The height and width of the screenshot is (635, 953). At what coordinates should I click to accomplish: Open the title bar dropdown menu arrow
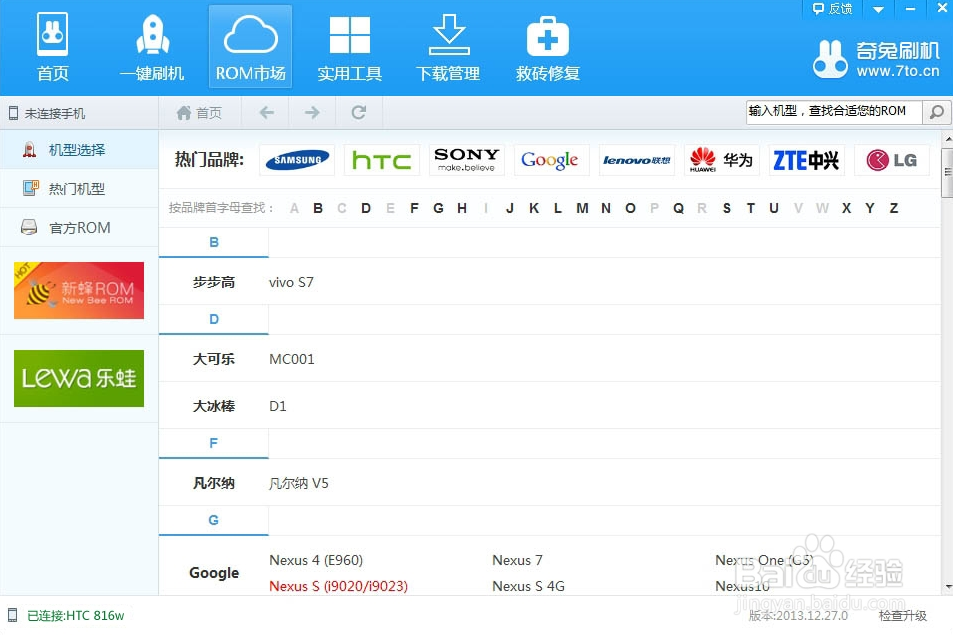878,9
